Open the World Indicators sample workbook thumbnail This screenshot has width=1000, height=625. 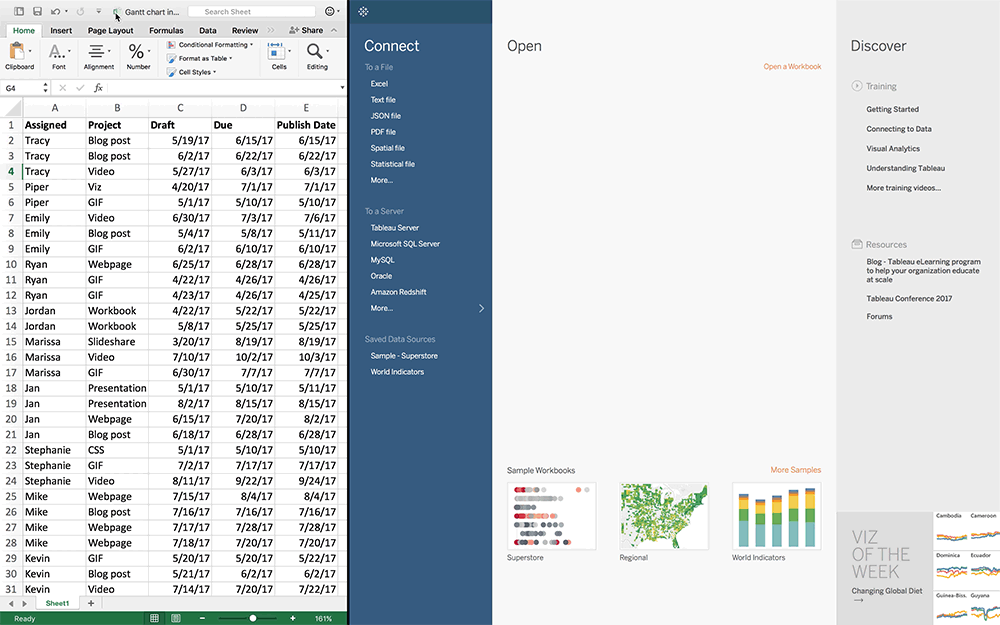point(776,516)
